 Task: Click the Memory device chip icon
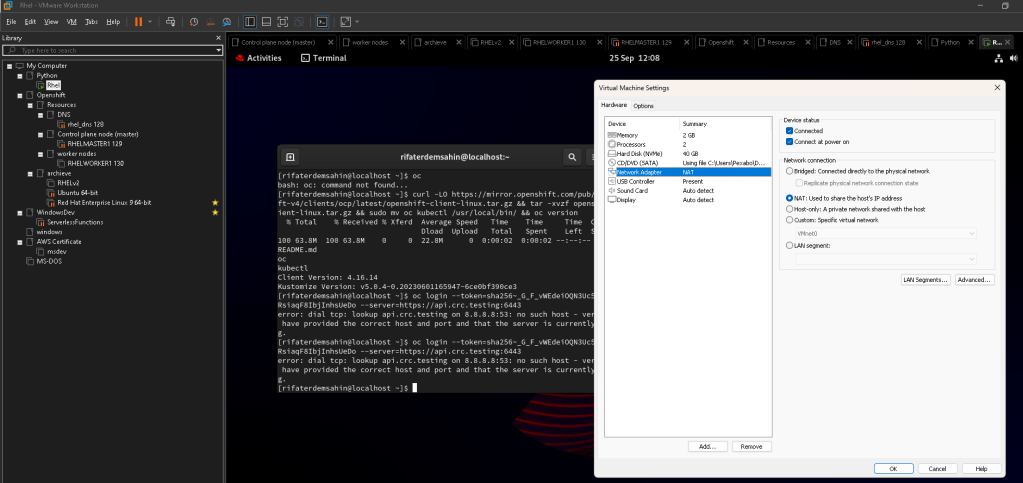611,134
